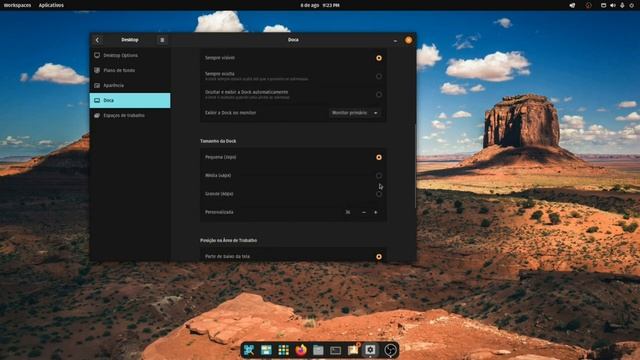Screen dimensions: 640x360
Task: Open the power menu icon in top bar
Action: tap(632, 5)
